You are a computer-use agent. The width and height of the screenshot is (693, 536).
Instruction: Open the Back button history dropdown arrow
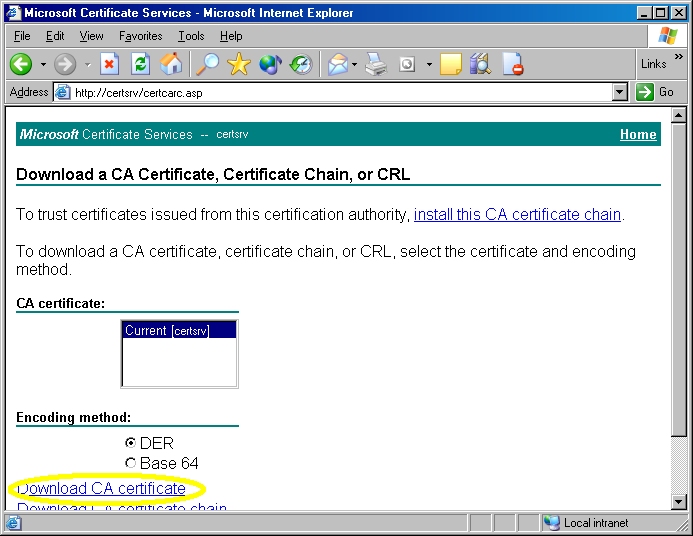[43, 65]
